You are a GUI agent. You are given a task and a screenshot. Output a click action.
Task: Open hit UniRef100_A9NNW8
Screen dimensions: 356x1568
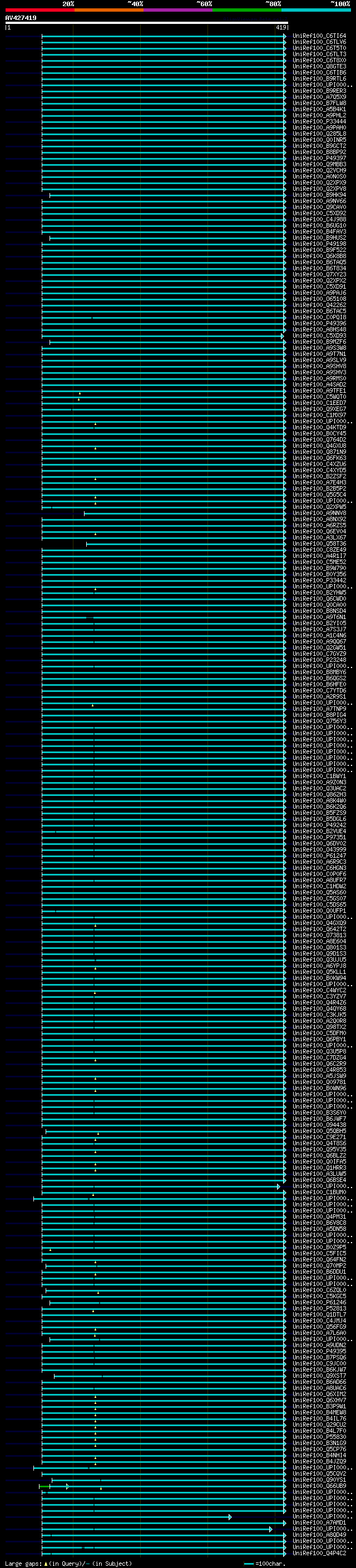(x=319, y=513)
